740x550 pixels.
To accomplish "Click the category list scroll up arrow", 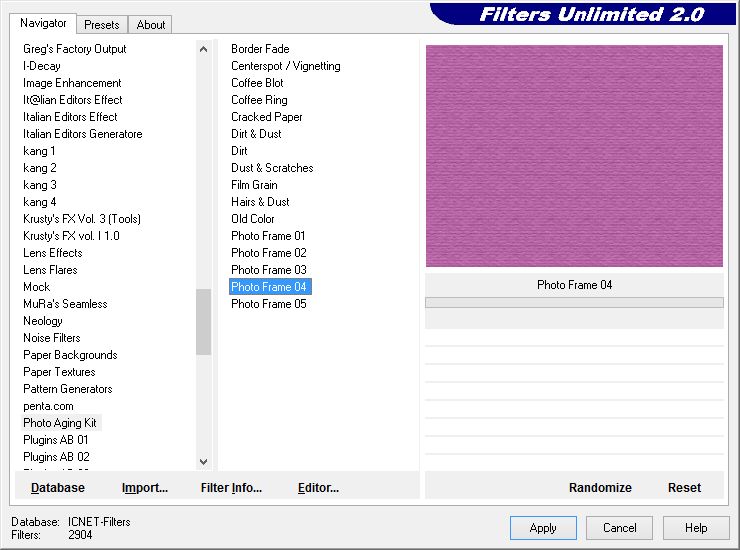I will (x=203, y=49).
